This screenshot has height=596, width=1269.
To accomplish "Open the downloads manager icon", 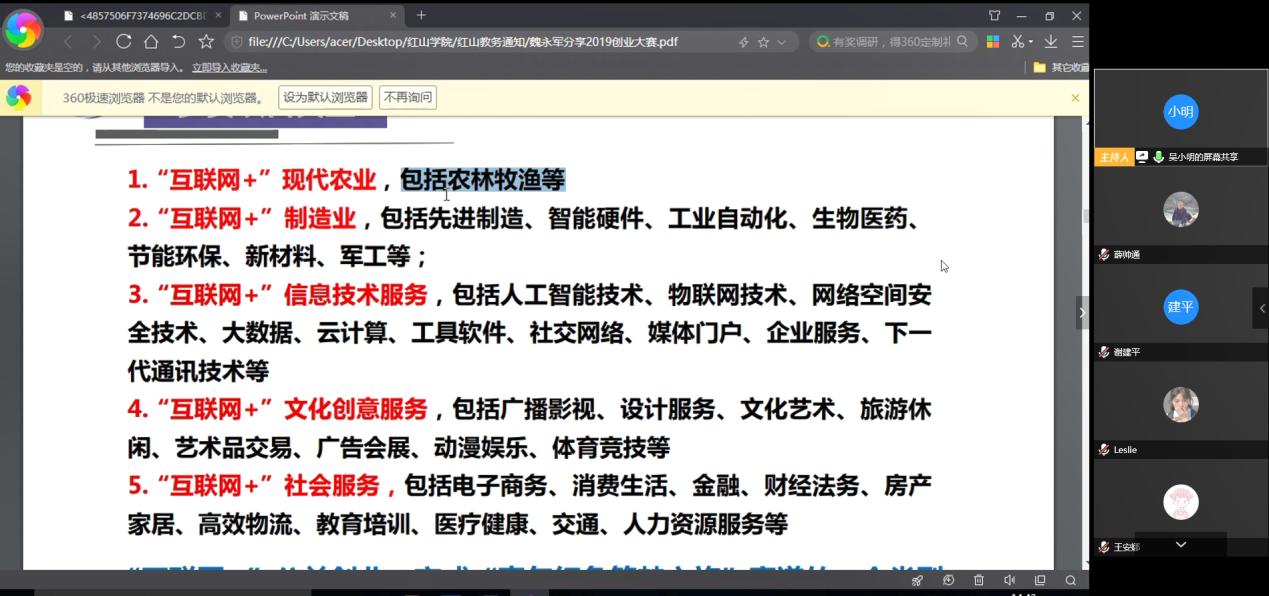I will coord(1051,42).
